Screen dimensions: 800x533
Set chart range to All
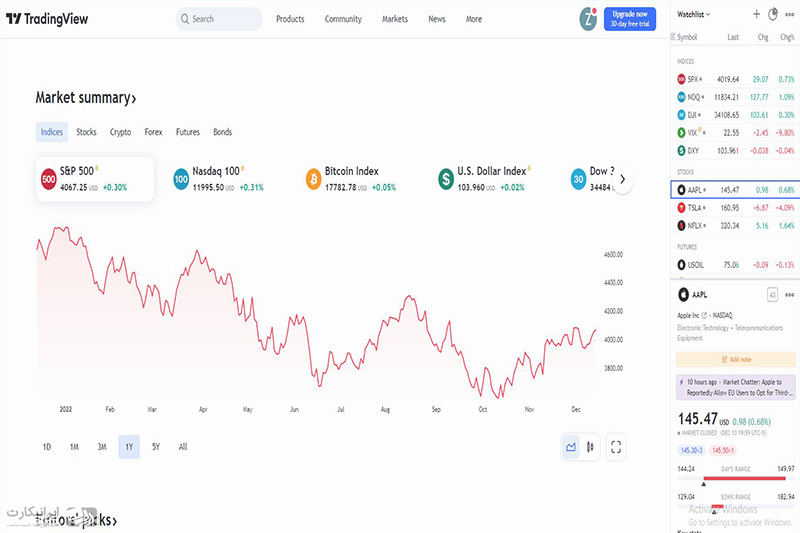(183, 447)
